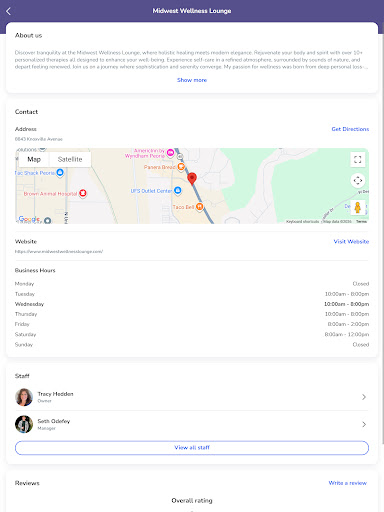Switch map to Map view
Screen dimensions: 384x512
coord(34,159)
